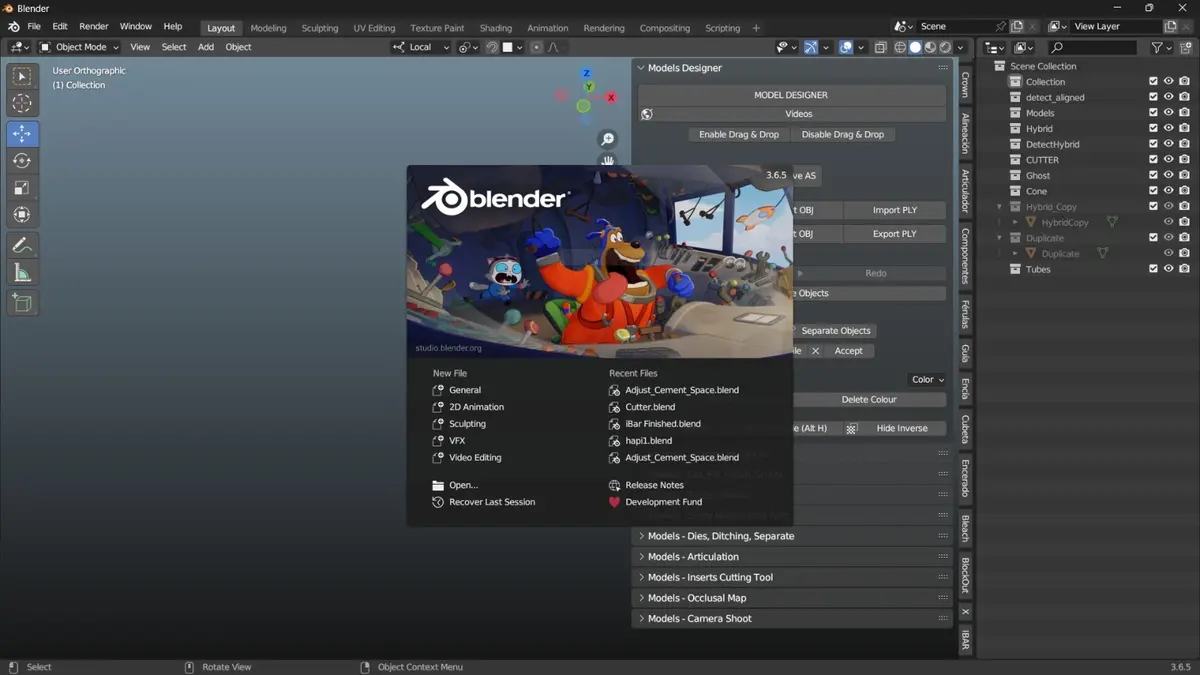Expand the Models - Occlusal Map panel
The image size is (1200, 675).
(791, 598)
